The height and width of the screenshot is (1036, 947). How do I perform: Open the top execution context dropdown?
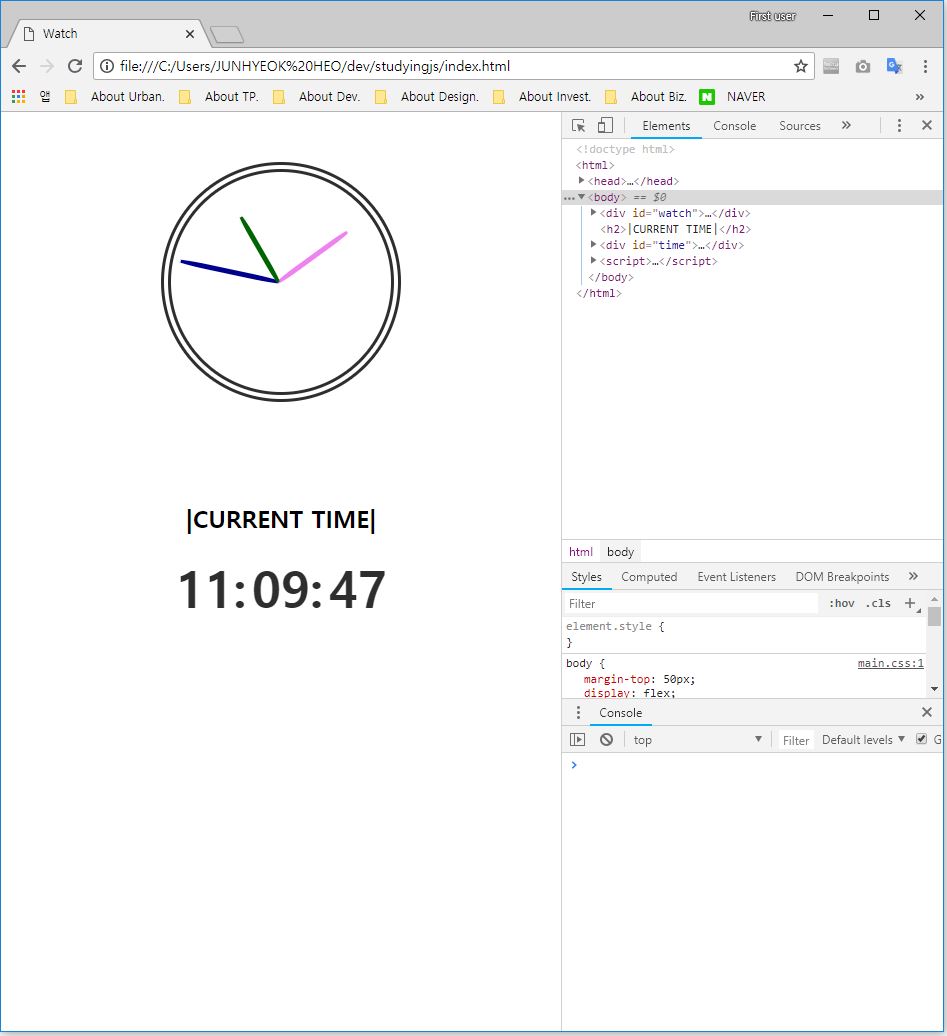coord(697,740)
